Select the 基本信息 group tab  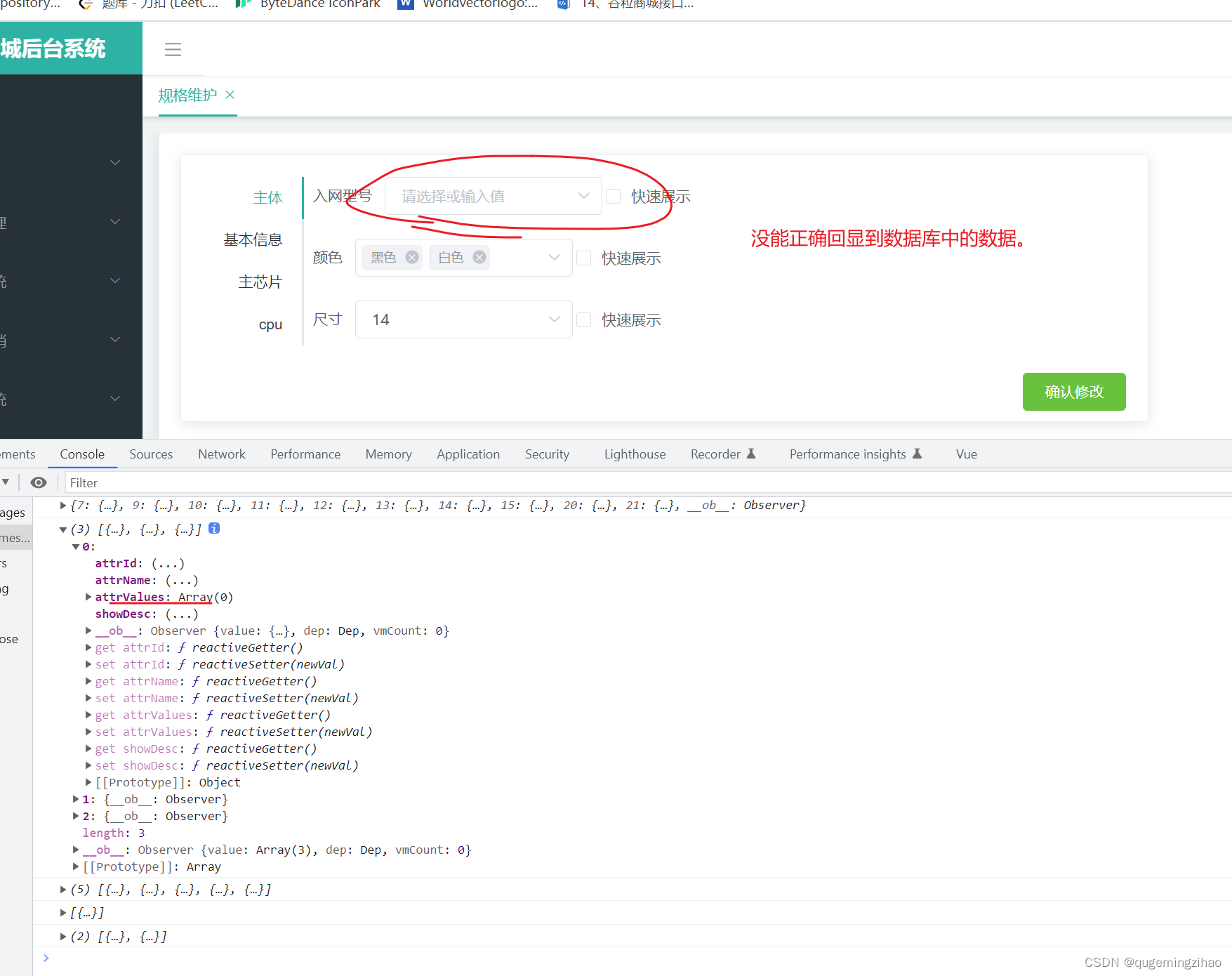point(253,240)
